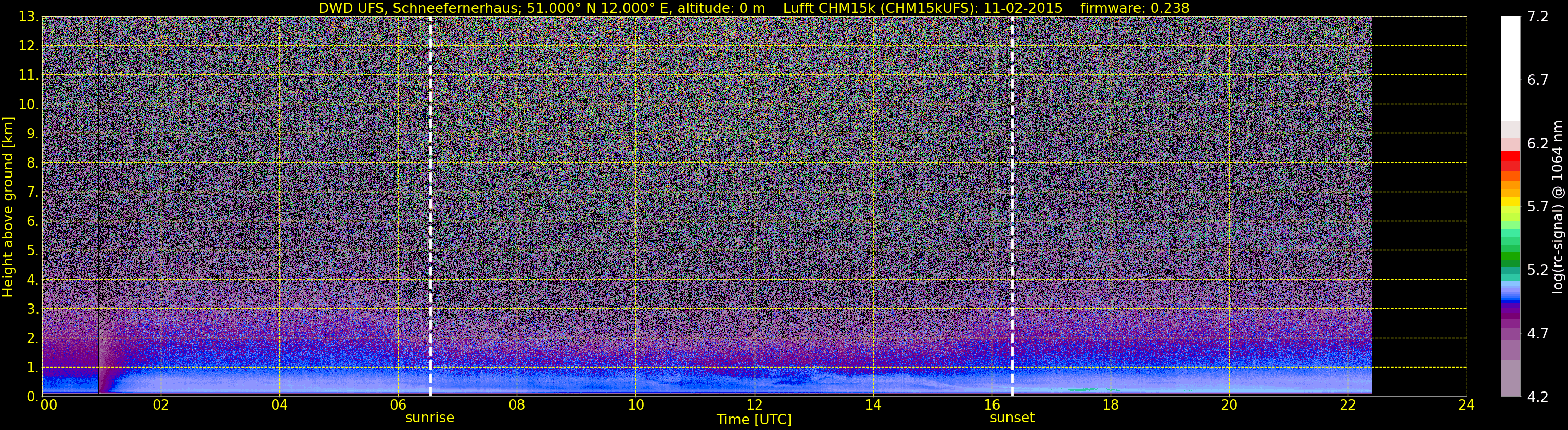Click the plot title 'DWD UFS, Schneefernerhaus'
Screen dimensions: 1568x430
tap(419, 8)
